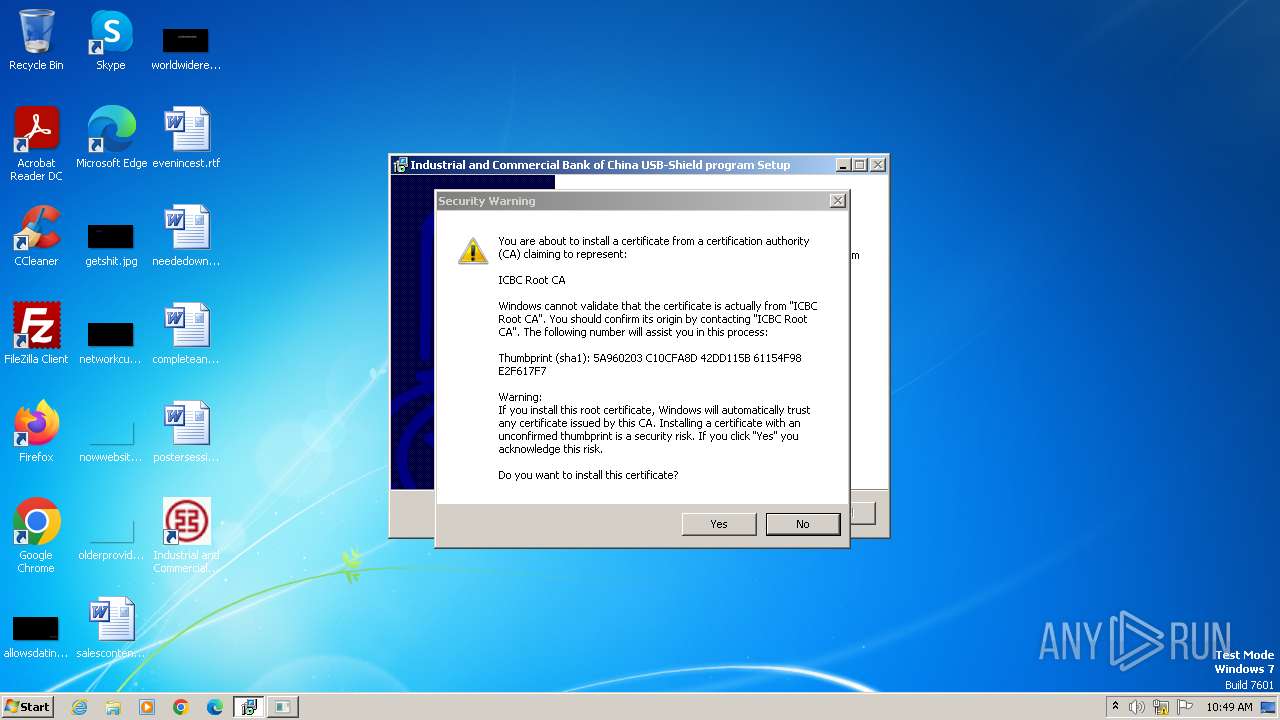Open the Action Center flag icon

[1185, 707]
